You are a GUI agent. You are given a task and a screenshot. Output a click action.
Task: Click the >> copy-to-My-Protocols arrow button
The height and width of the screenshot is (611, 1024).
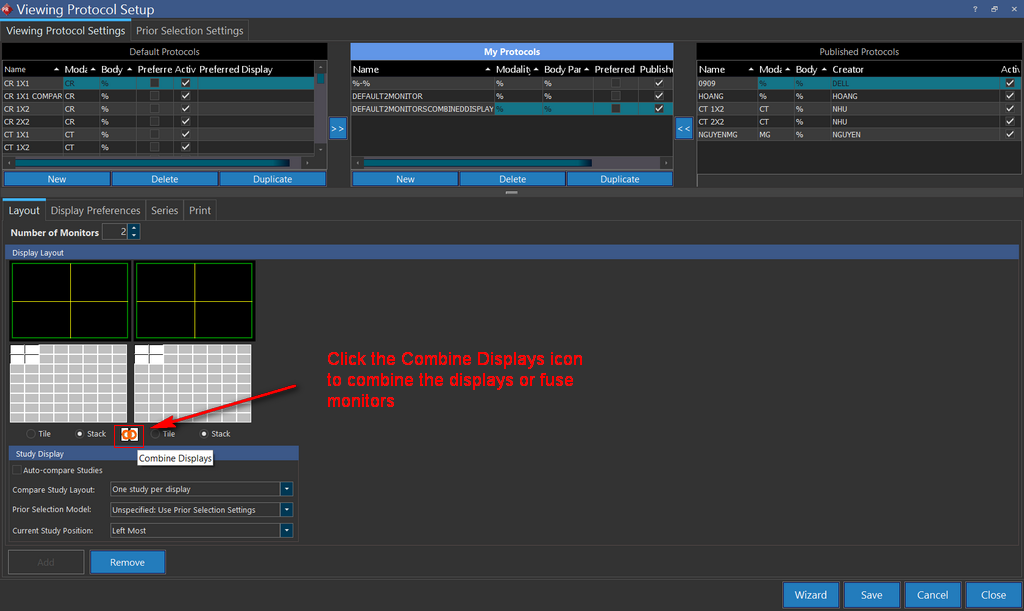pos(337,128)
